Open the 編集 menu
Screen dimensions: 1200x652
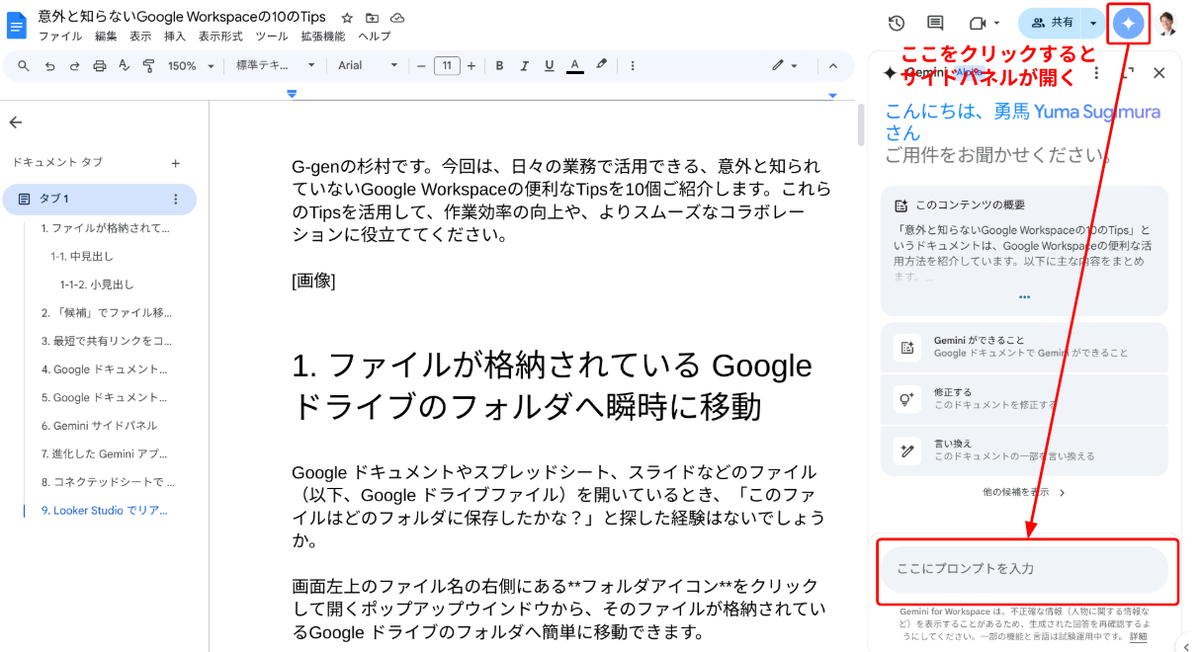106,36
